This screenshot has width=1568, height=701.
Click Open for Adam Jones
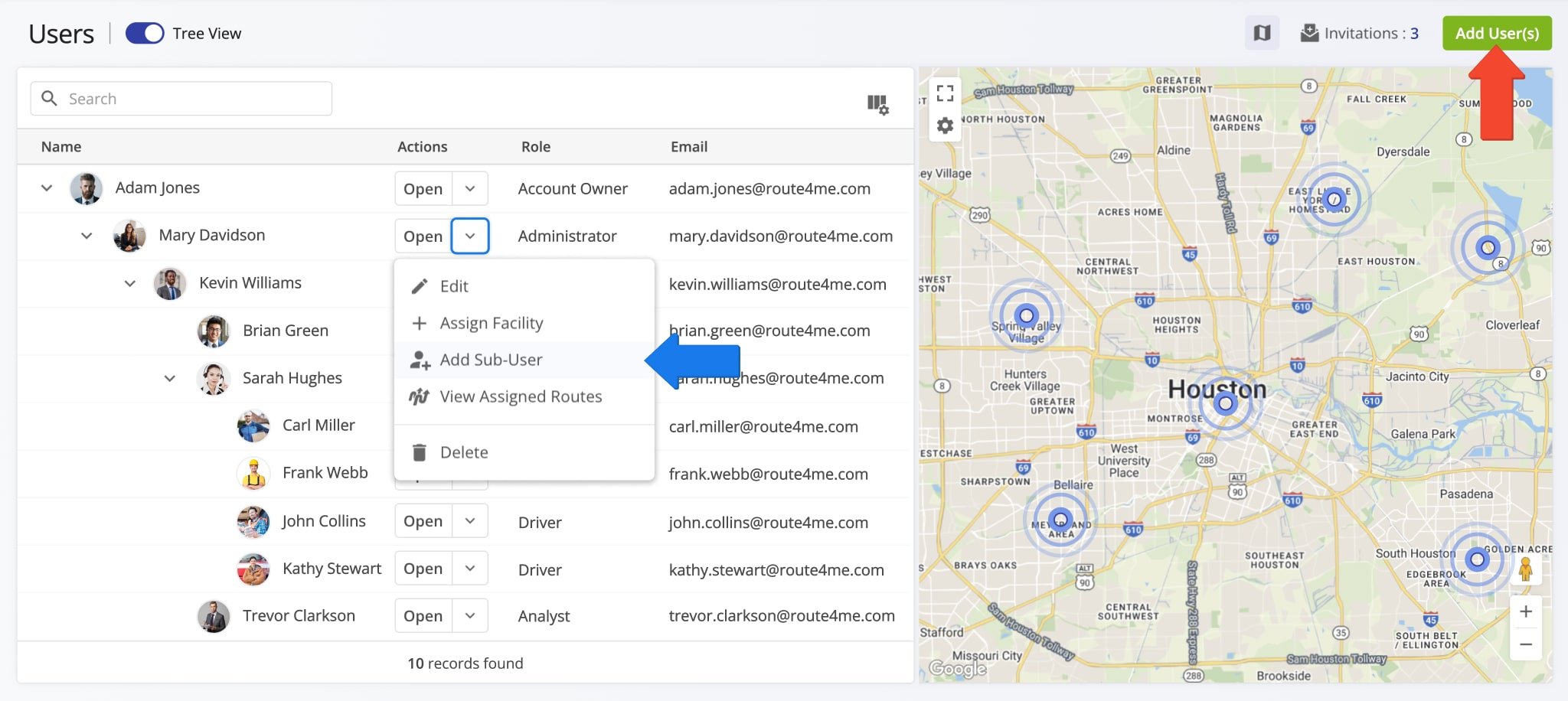[x=423, y=188]
